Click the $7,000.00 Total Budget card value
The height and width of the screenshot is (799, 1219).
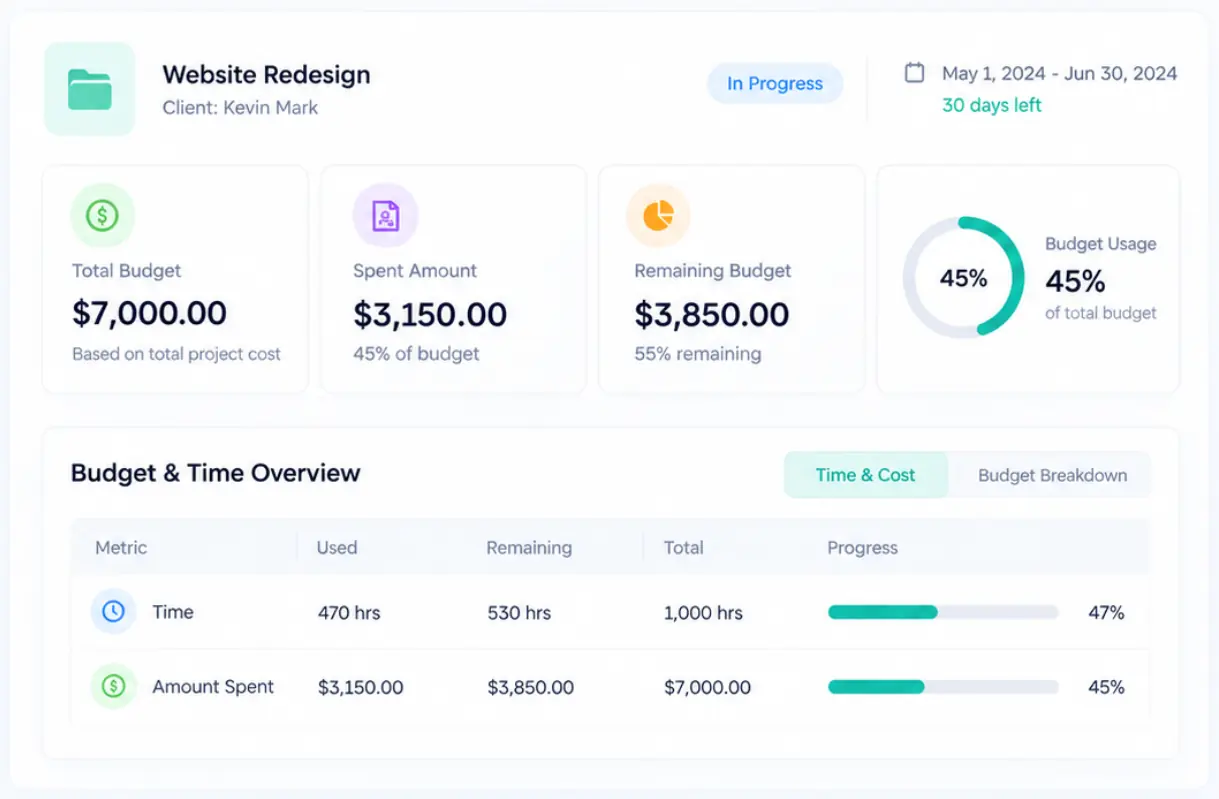pyautogui.click(x=149, y=313)
